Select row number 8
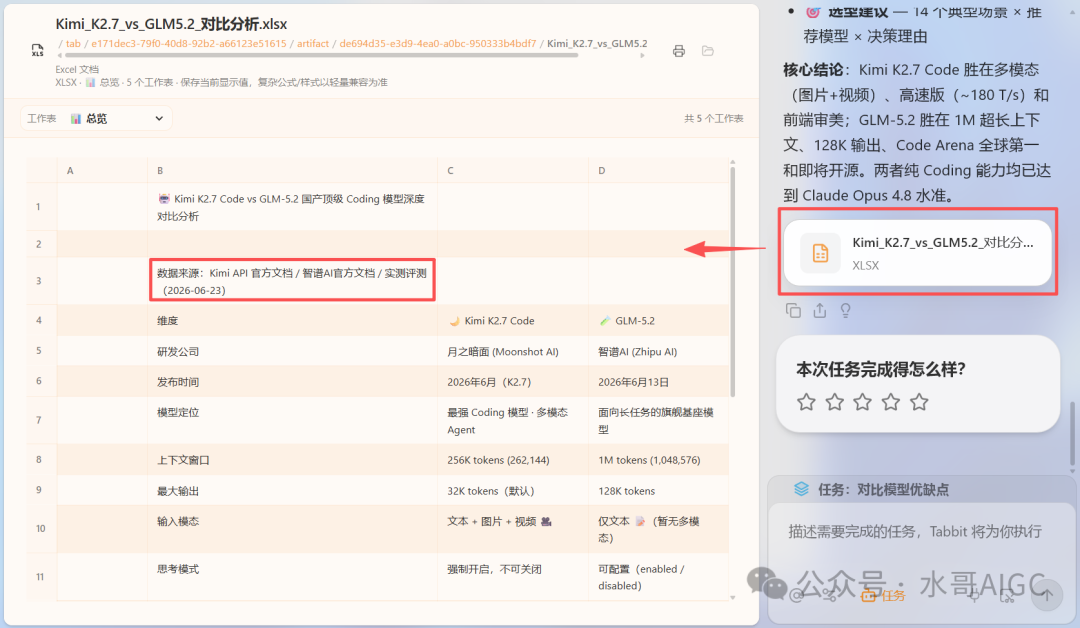1080x628 pixels. point(39,459)
